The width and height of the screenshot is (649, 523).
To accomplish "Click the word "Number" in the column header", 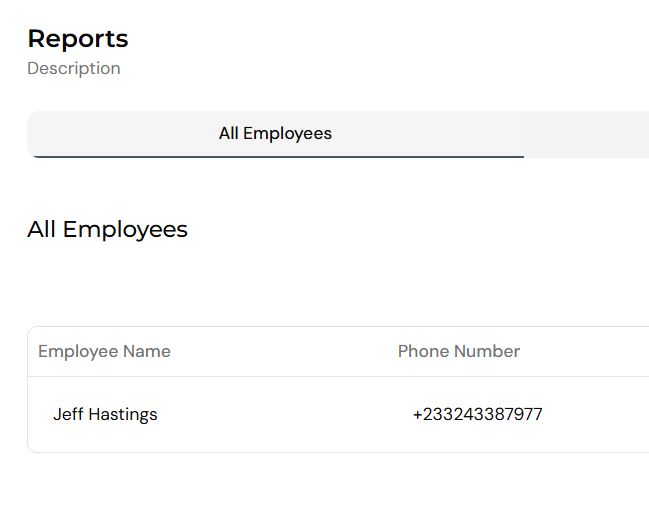I will pyautogui.click(x=487, y=351).
